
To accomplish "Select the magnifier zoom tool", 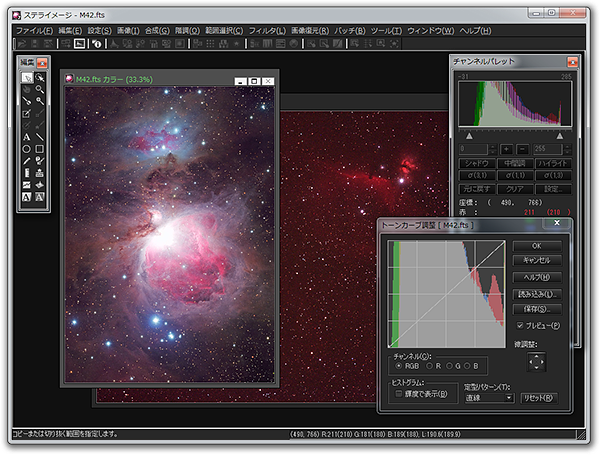I will pos(40,89).
